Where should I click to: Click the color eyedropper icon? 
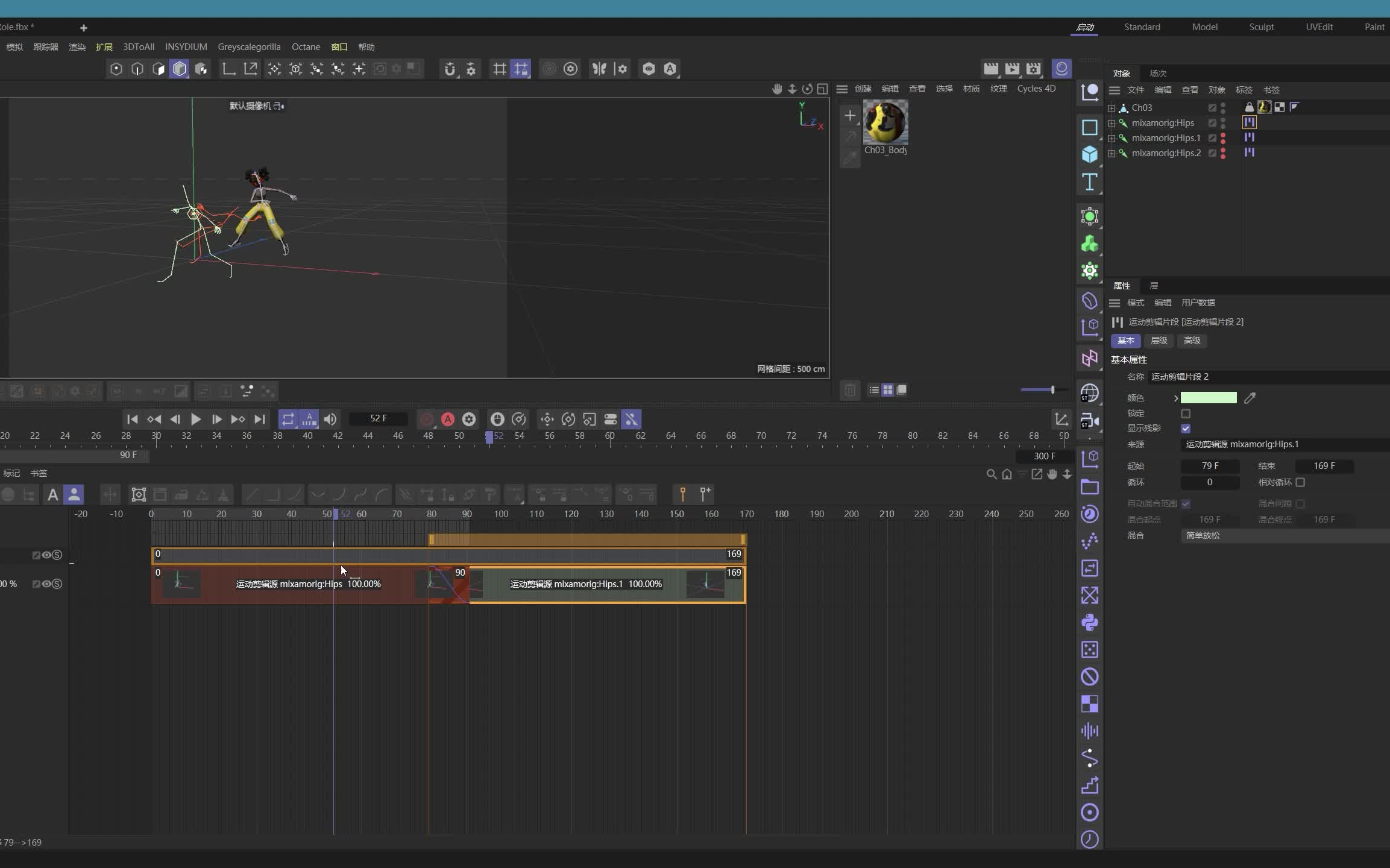pyautogui.click(x=1250, y=398)
